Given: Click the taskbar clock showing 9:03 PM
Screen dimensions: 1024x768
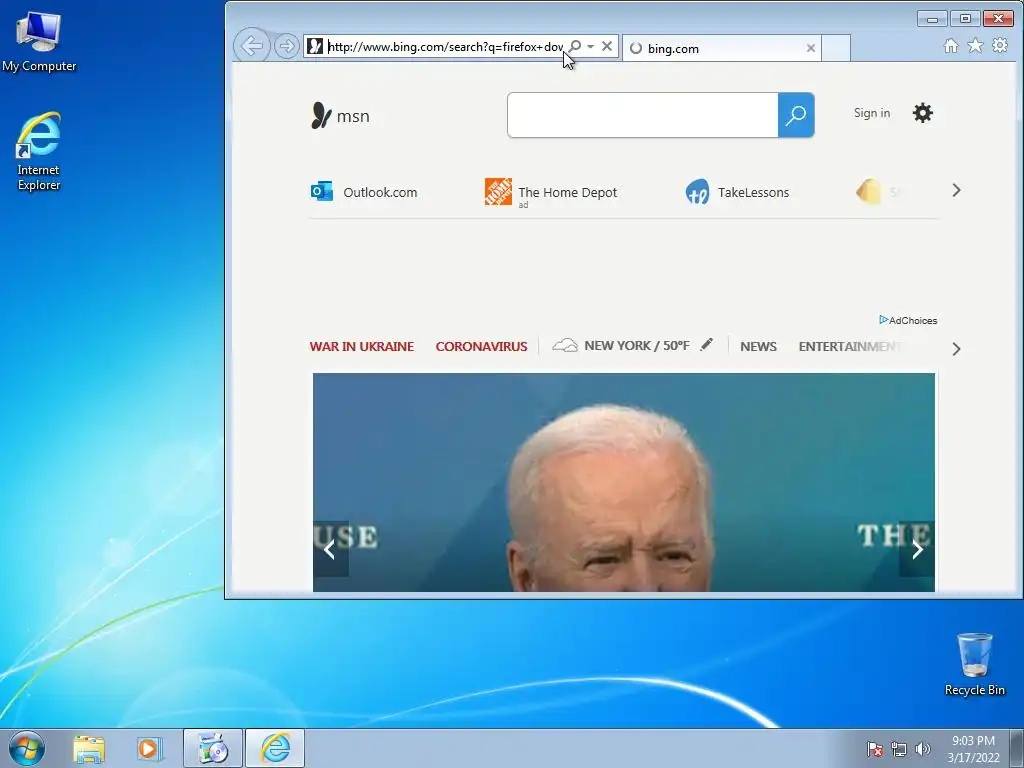Looking at the screenshot, I should (x=973, y=749).
